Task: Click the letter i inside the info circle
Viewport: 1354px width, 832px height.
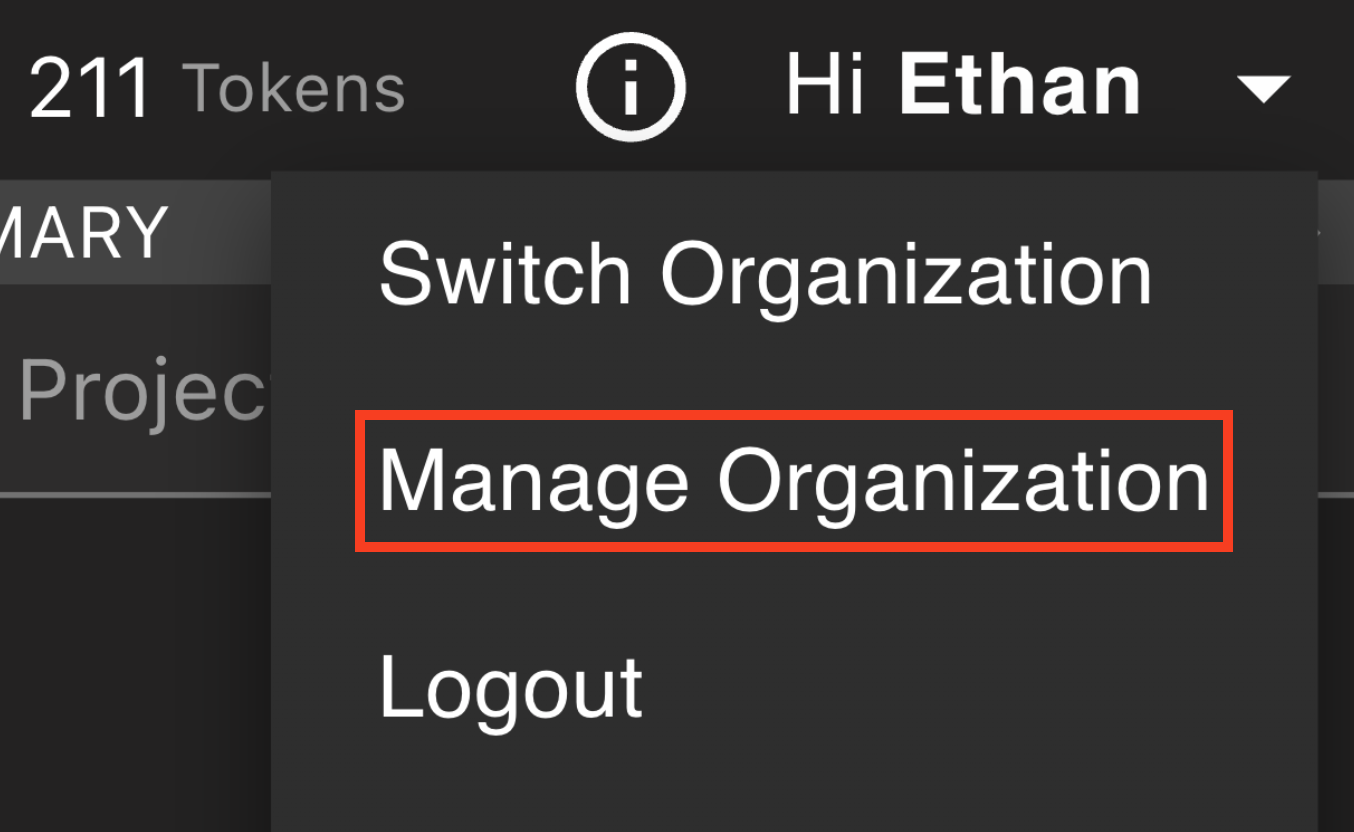Action: 631,88
